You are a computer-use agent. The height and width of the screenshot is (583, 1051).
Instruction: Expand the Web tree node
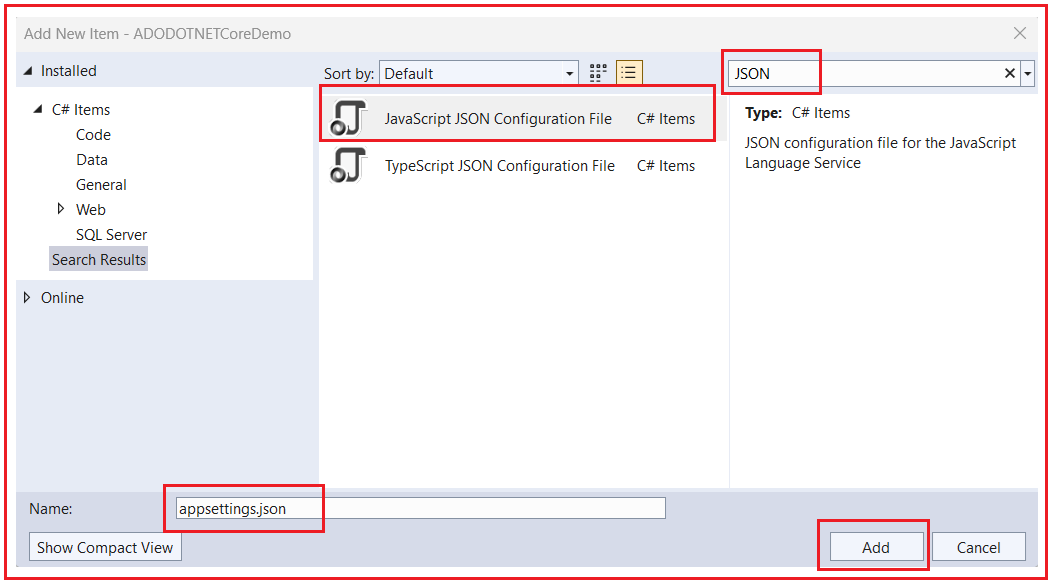coord(60,209)
